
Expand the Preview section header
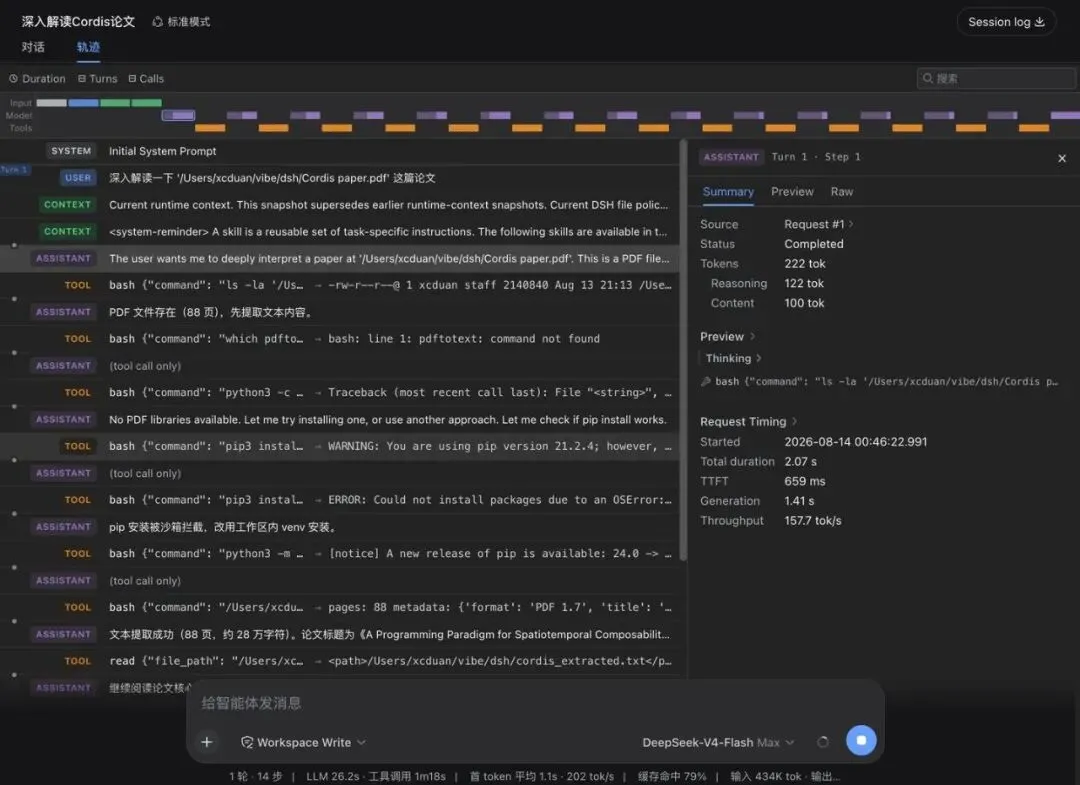[x=728, y=337]
